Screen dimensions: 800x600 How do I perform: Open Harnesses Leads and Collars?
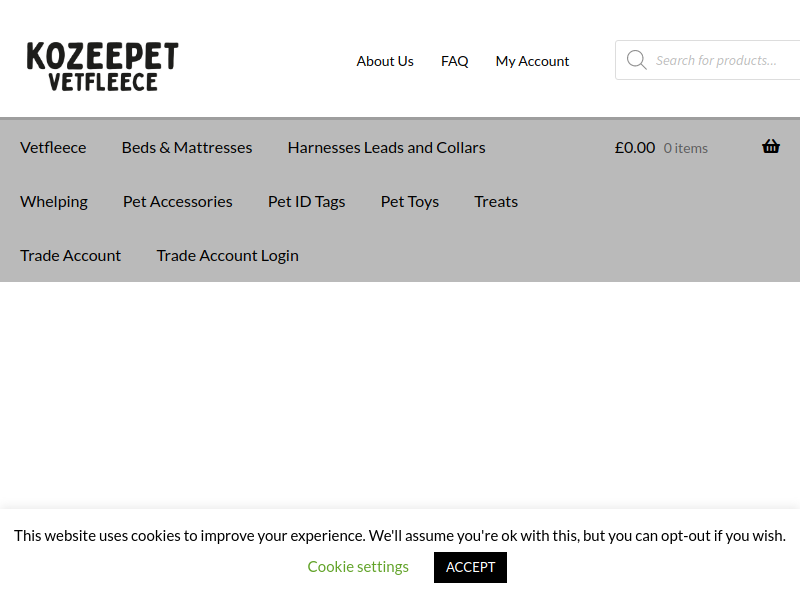386,147
